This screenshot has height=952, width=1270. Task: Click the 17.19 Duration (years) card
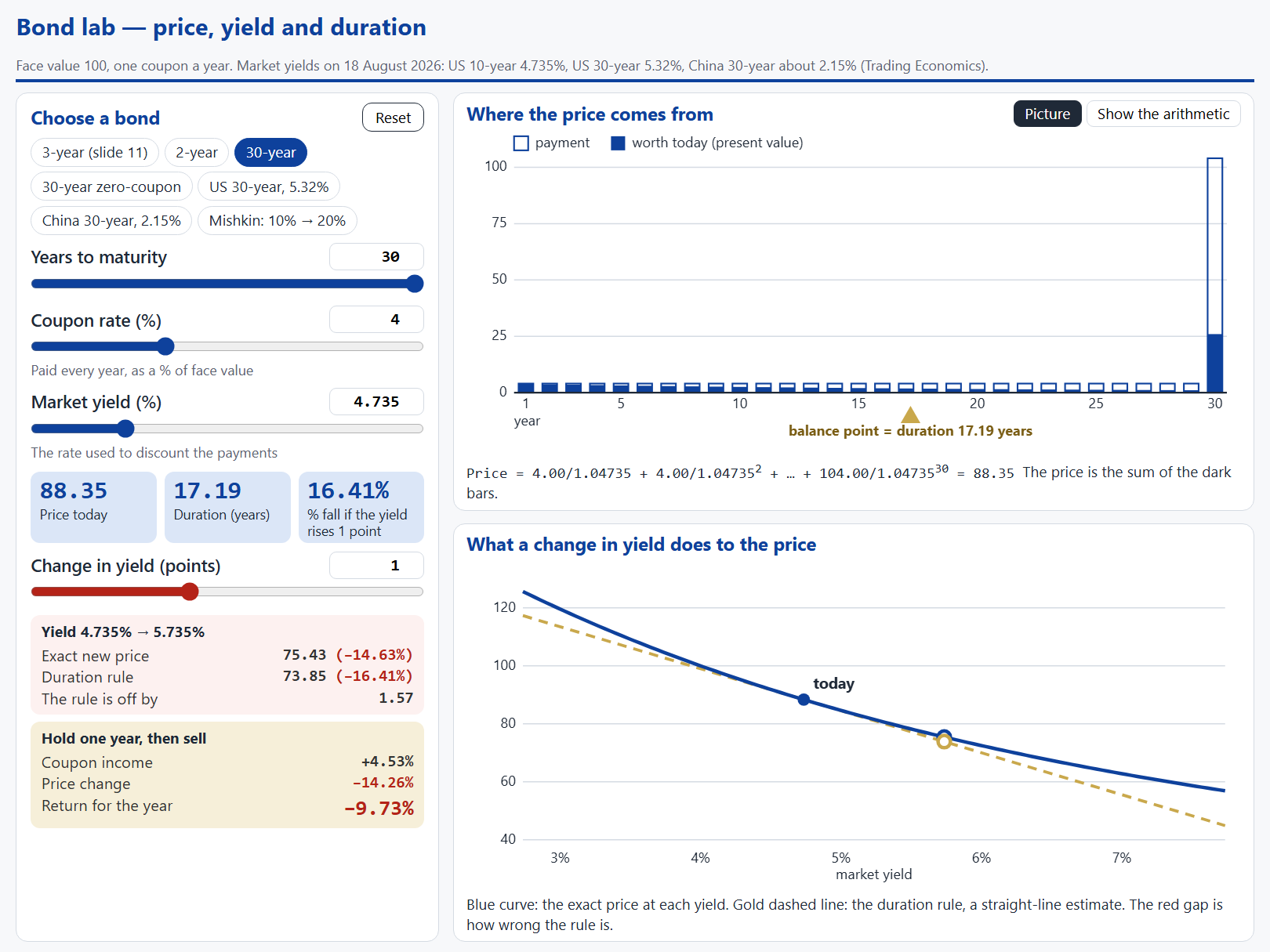click(x=227, y=507)
